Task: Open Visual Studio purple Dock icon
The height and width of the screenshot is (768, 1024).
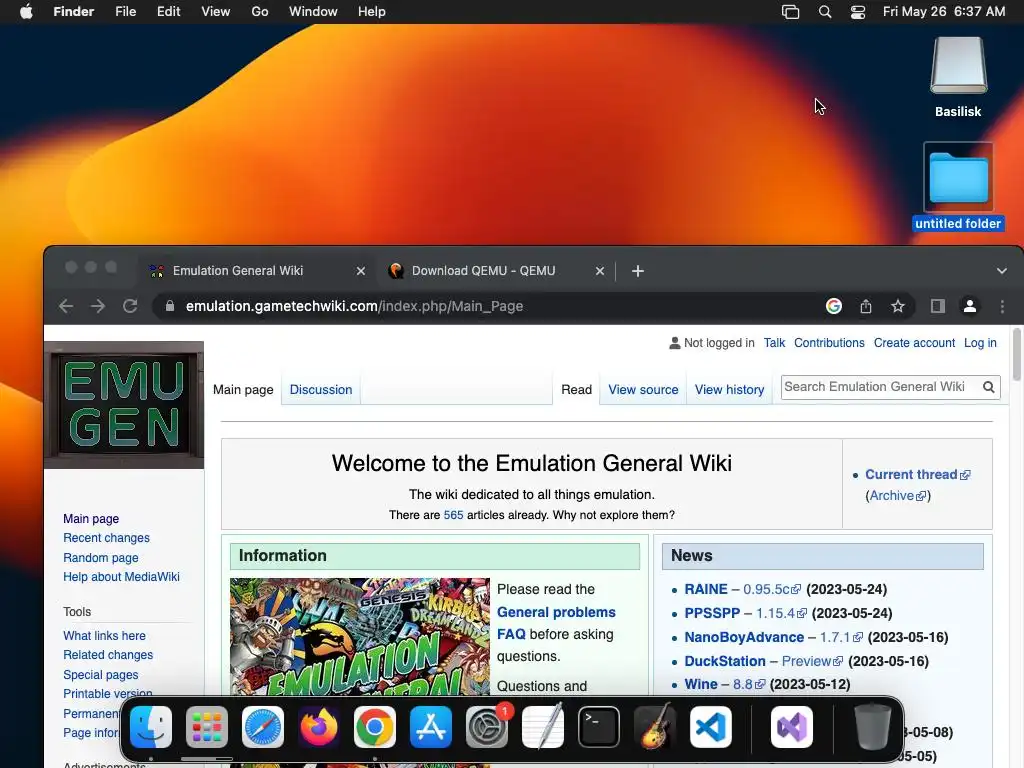Action: coord(792,727)
